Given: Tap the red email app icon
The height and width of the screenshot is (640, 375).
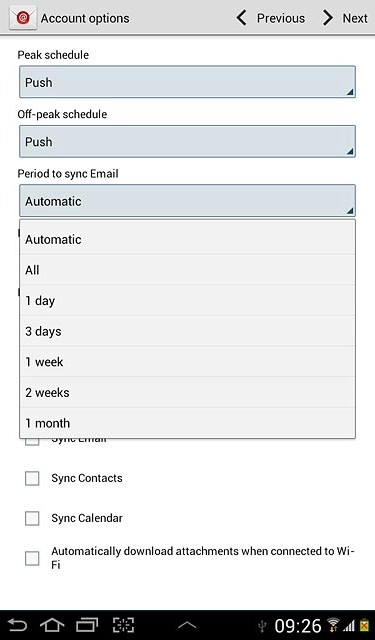Looking at the screenshot, I should [23, 18].
